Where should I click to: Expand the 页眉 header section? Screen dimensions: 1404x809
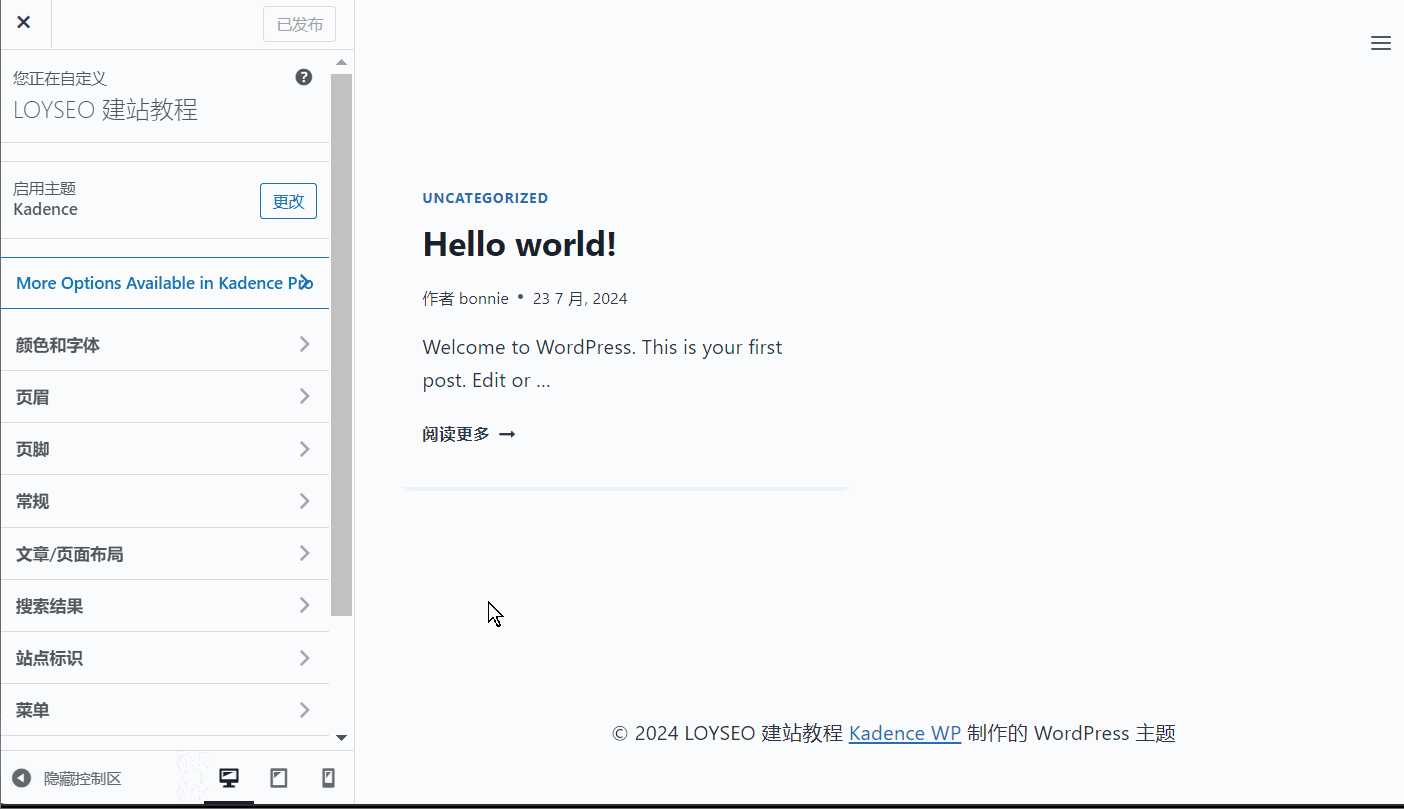click(165, 397)
